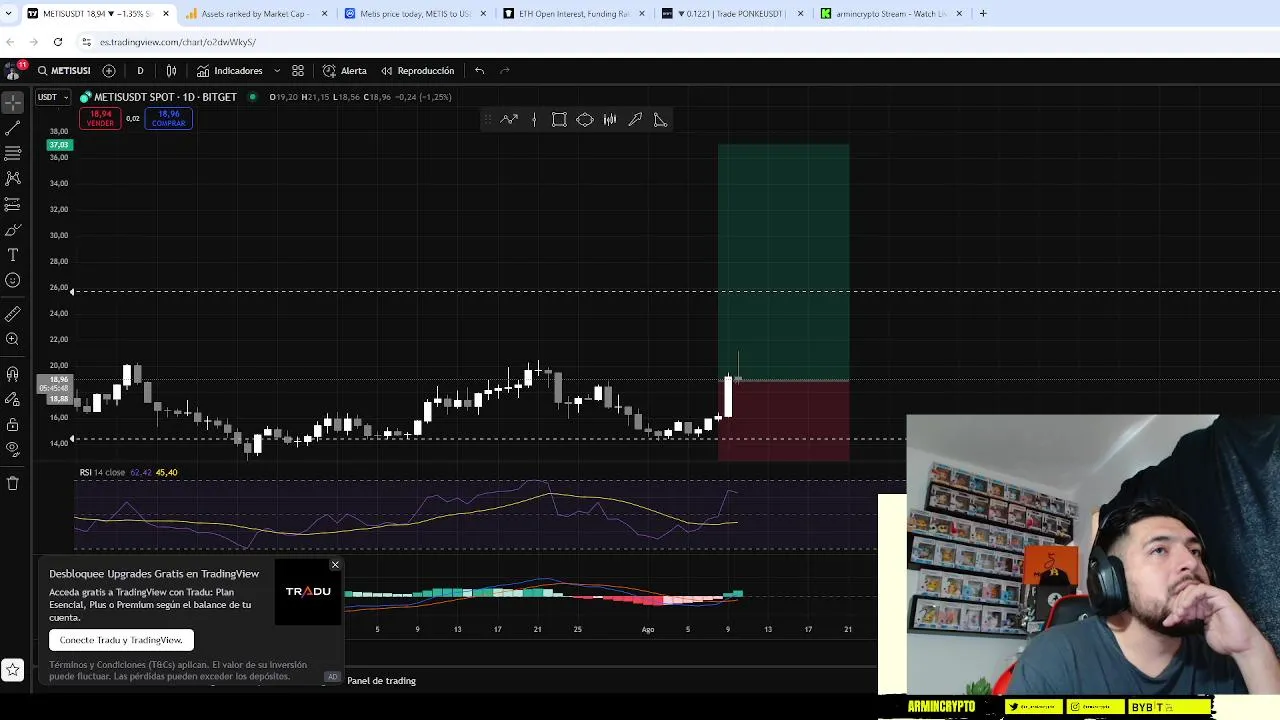This screenshot has width=1280, height=720.
Task: Open user profile avatar menu
Action: pyautogui.click(x=13, y=71)
